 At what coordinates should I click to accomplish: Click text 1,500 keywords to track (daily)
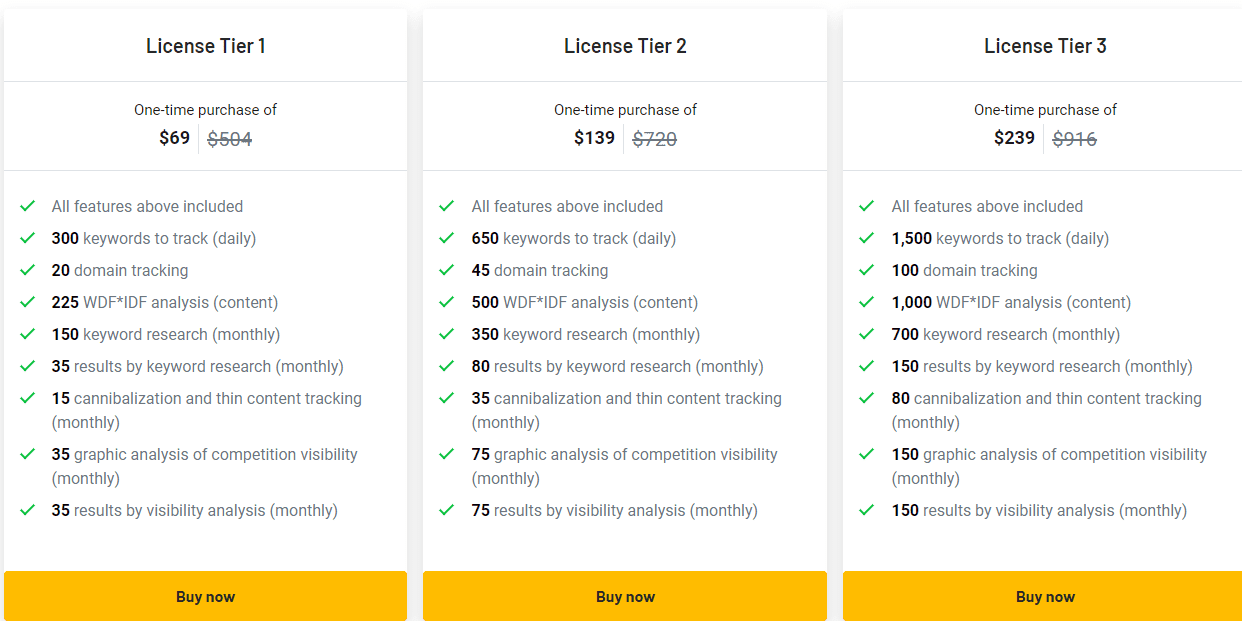(1000, 238)
